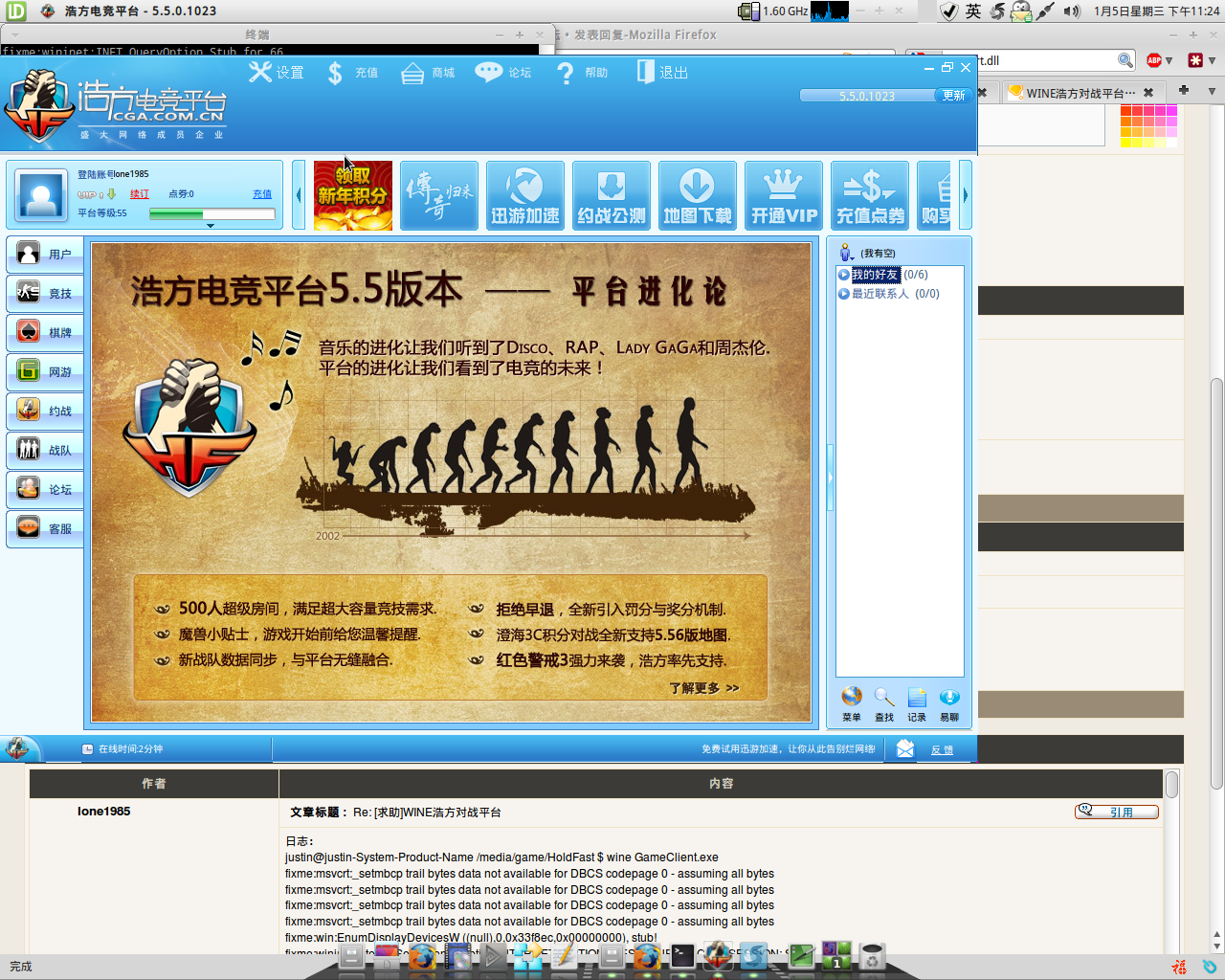Click the forum post table scrollbar
The height and width of the screenshot is (980, 1225).
(1171, 785)
